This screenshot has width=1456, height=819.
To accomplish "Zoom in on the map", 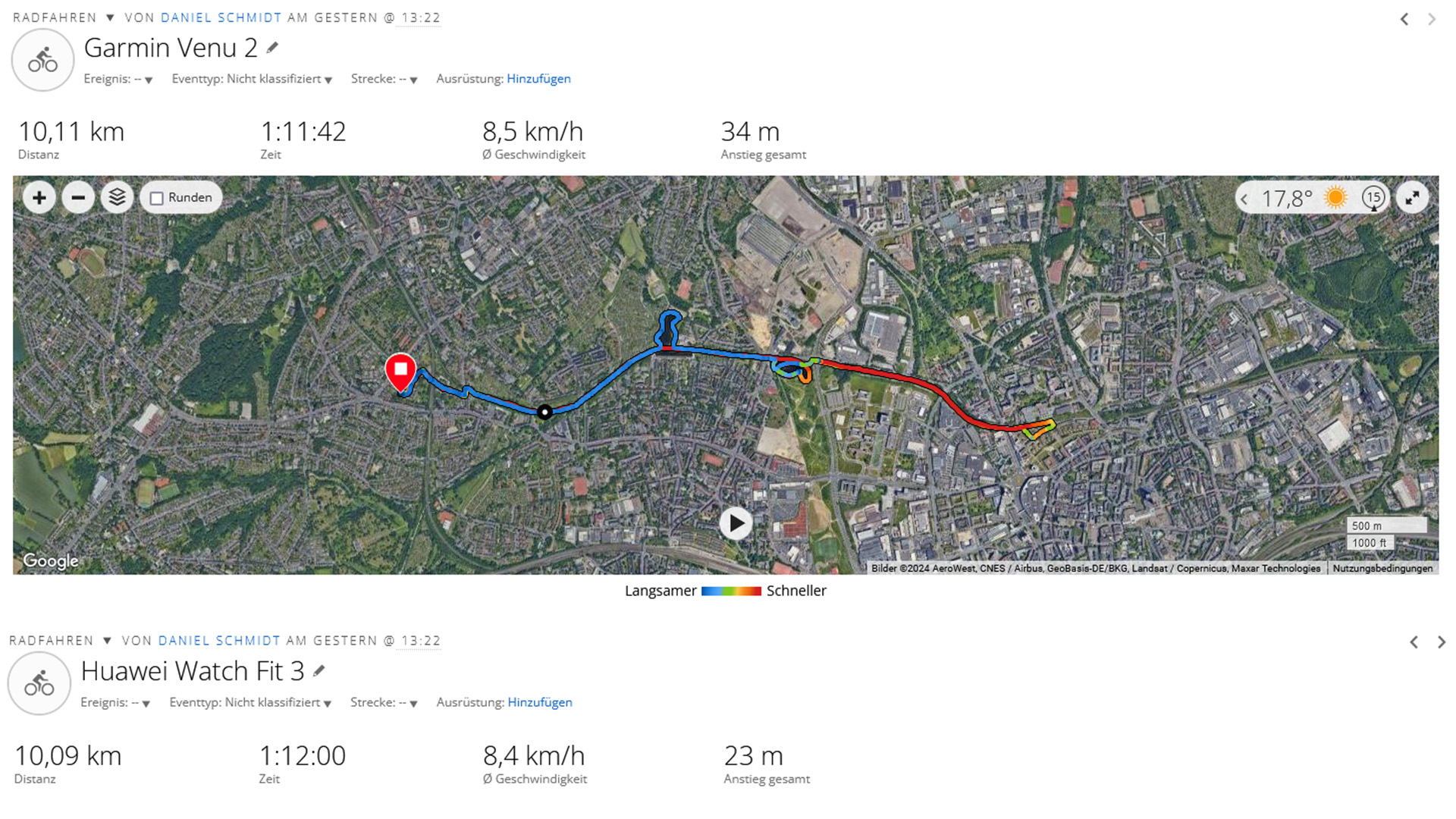I will click(x=39, y=198).
